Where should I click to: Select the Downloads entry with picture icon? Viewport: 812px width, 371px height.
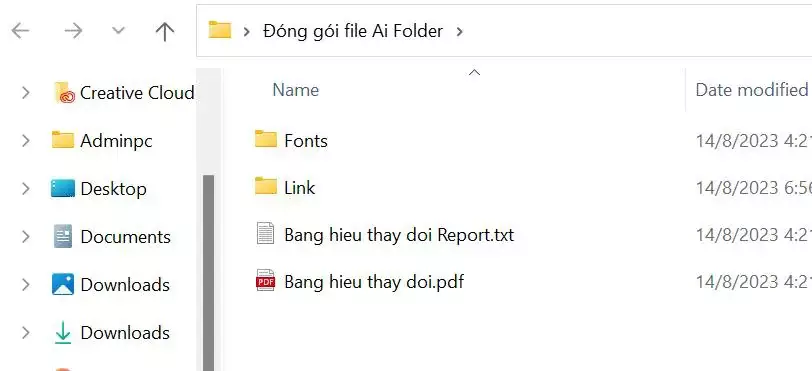[x=125, y=284]
